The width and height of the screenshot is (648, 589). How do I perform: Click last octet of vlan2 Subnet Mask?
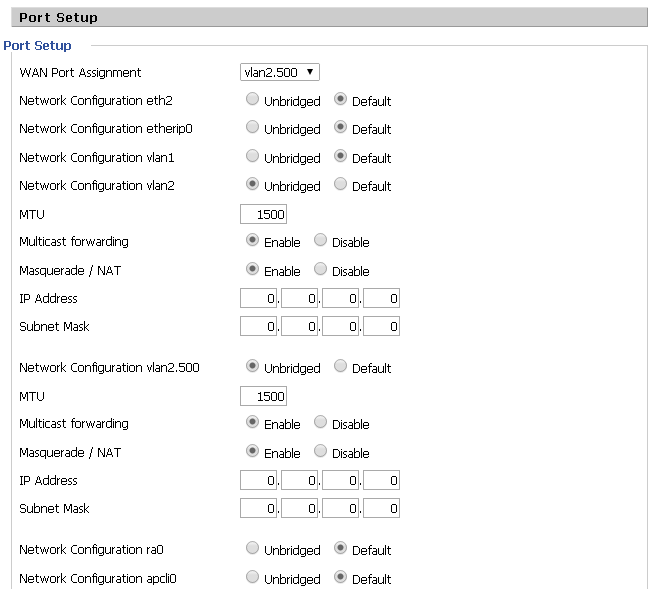pos(381,326)
